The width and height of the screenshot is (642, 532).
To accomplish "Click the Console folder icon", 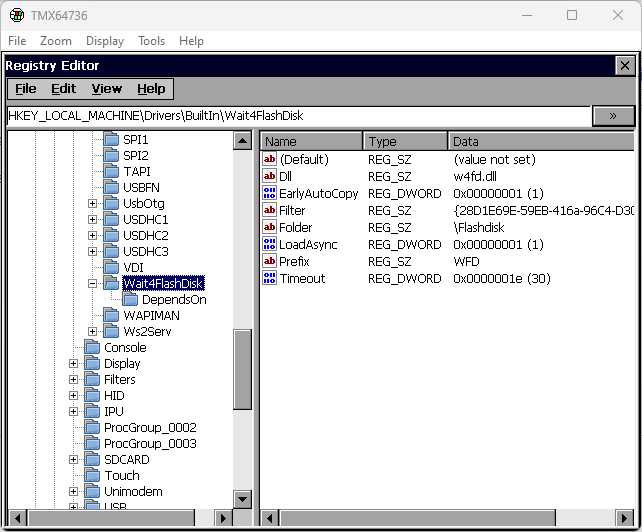I will 92,347.
